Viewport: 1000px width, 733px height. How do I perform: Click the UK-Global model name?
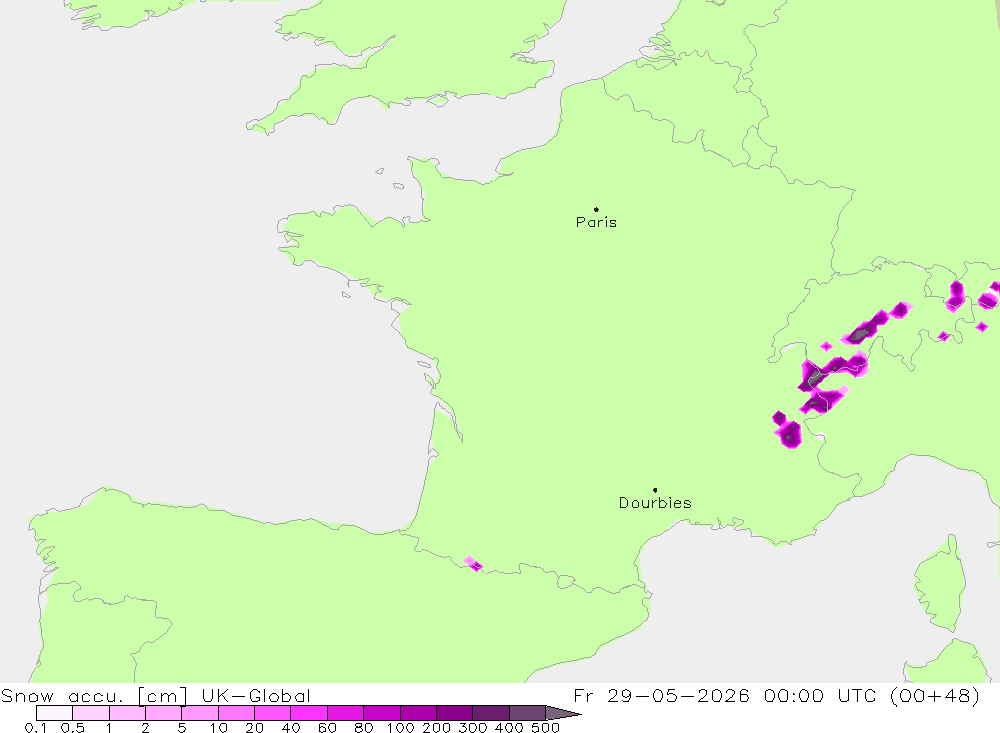click(256, 695)
